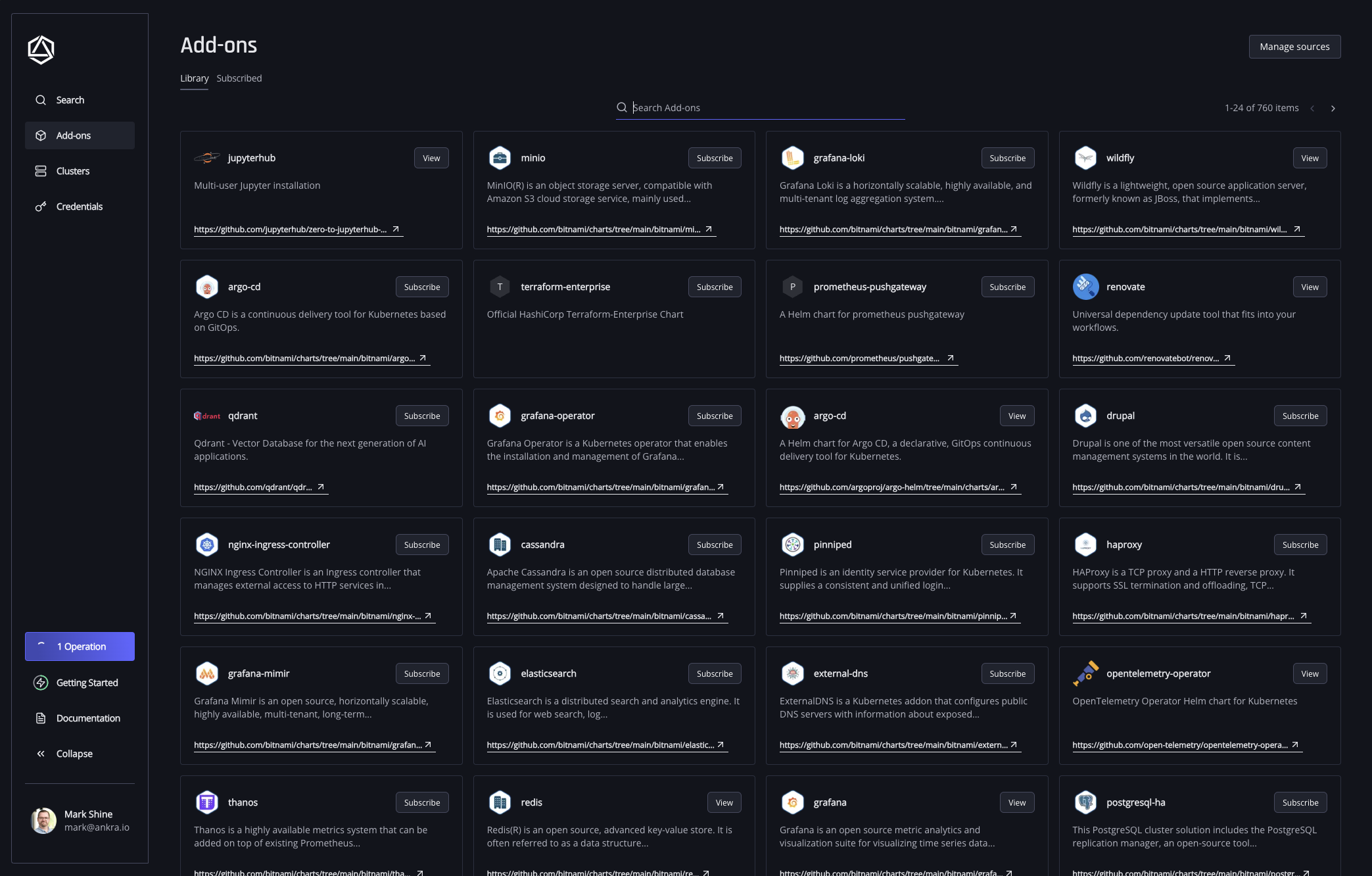The width and height of the screenshot is (1372, 876).
Task: Switch to the Subscribed tab
Action: point(239,78)
